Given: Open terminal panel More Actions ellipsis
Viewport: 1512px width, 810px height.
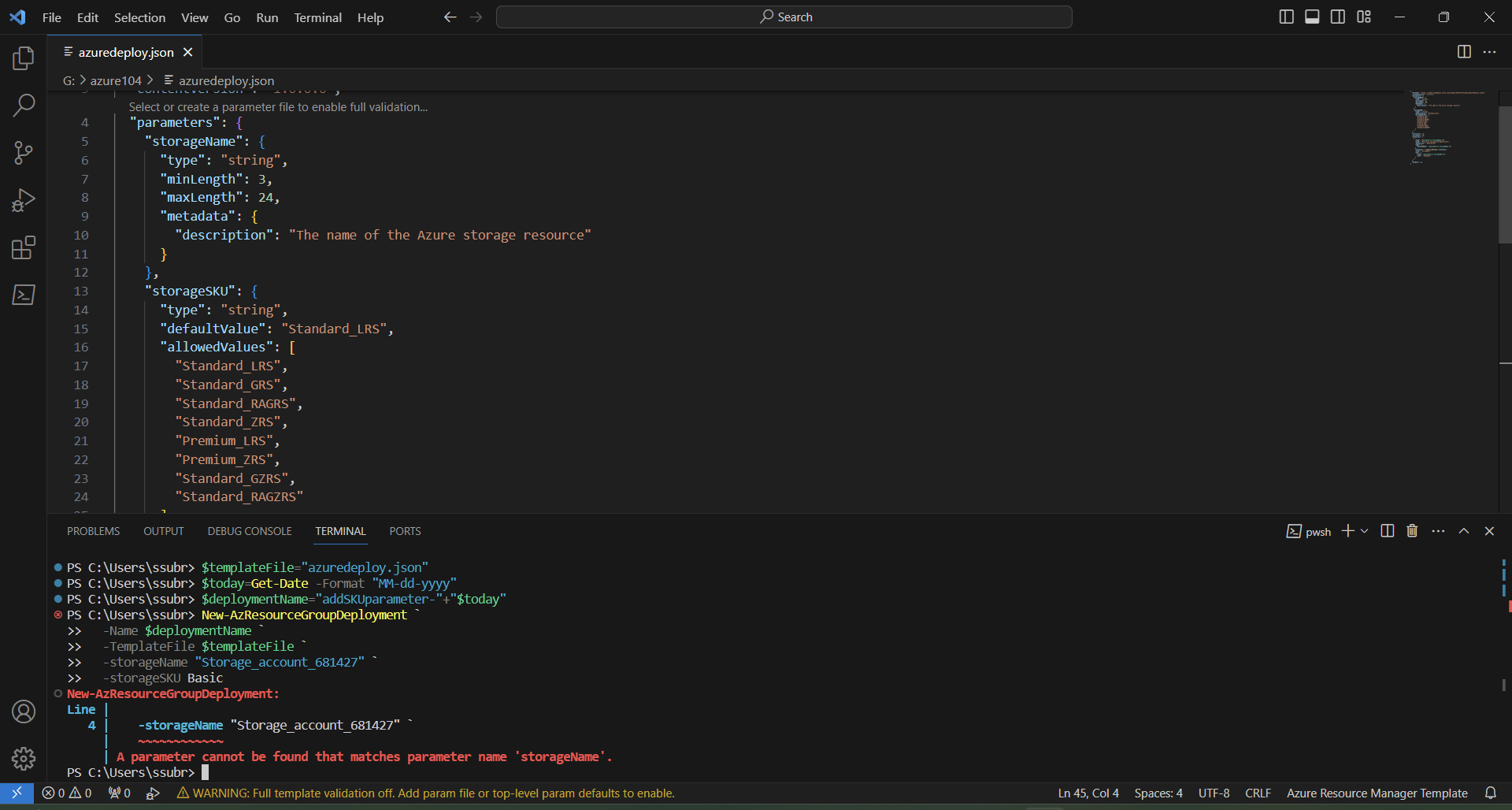Looking at the screenshot, I should [x=1438, y=531].
